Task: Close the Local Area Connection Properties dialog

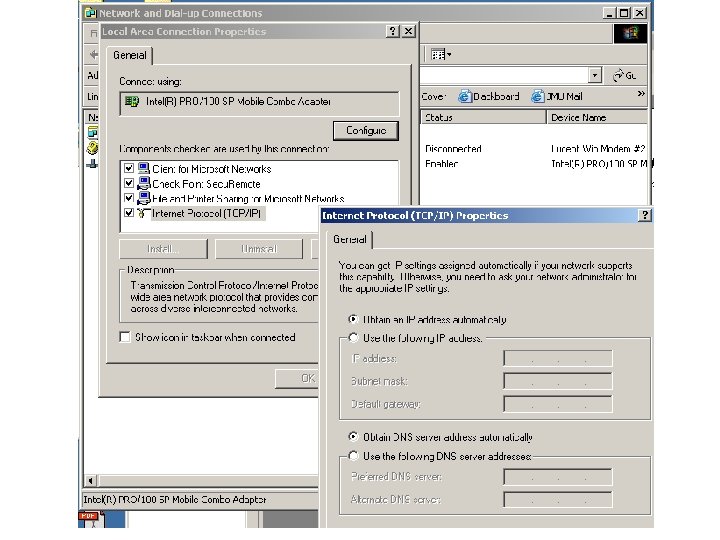Action: point(408,31)
